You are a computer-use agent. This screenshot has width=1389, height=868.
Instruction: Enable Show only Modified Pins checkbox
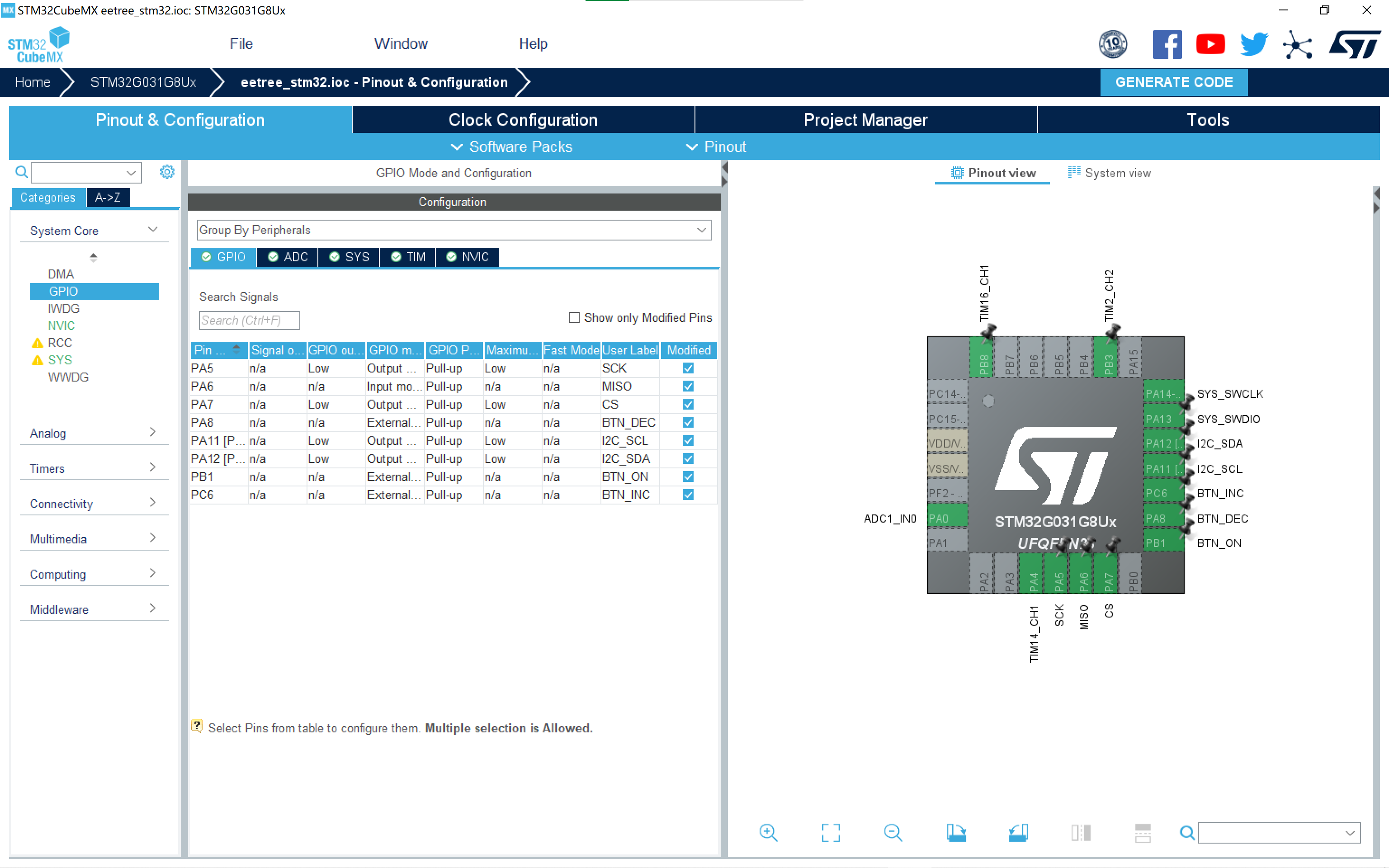573,317
